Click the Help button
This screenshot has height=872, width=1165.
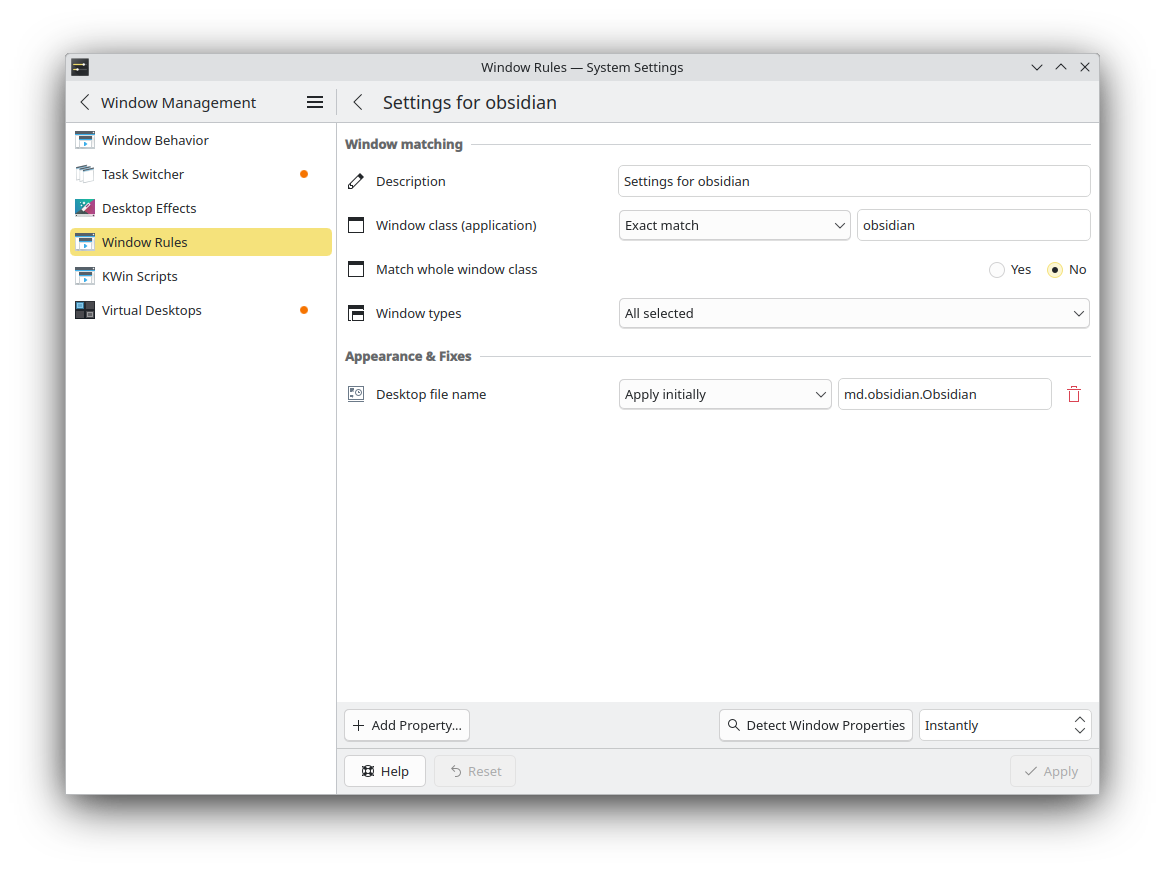tap(385, 771)
